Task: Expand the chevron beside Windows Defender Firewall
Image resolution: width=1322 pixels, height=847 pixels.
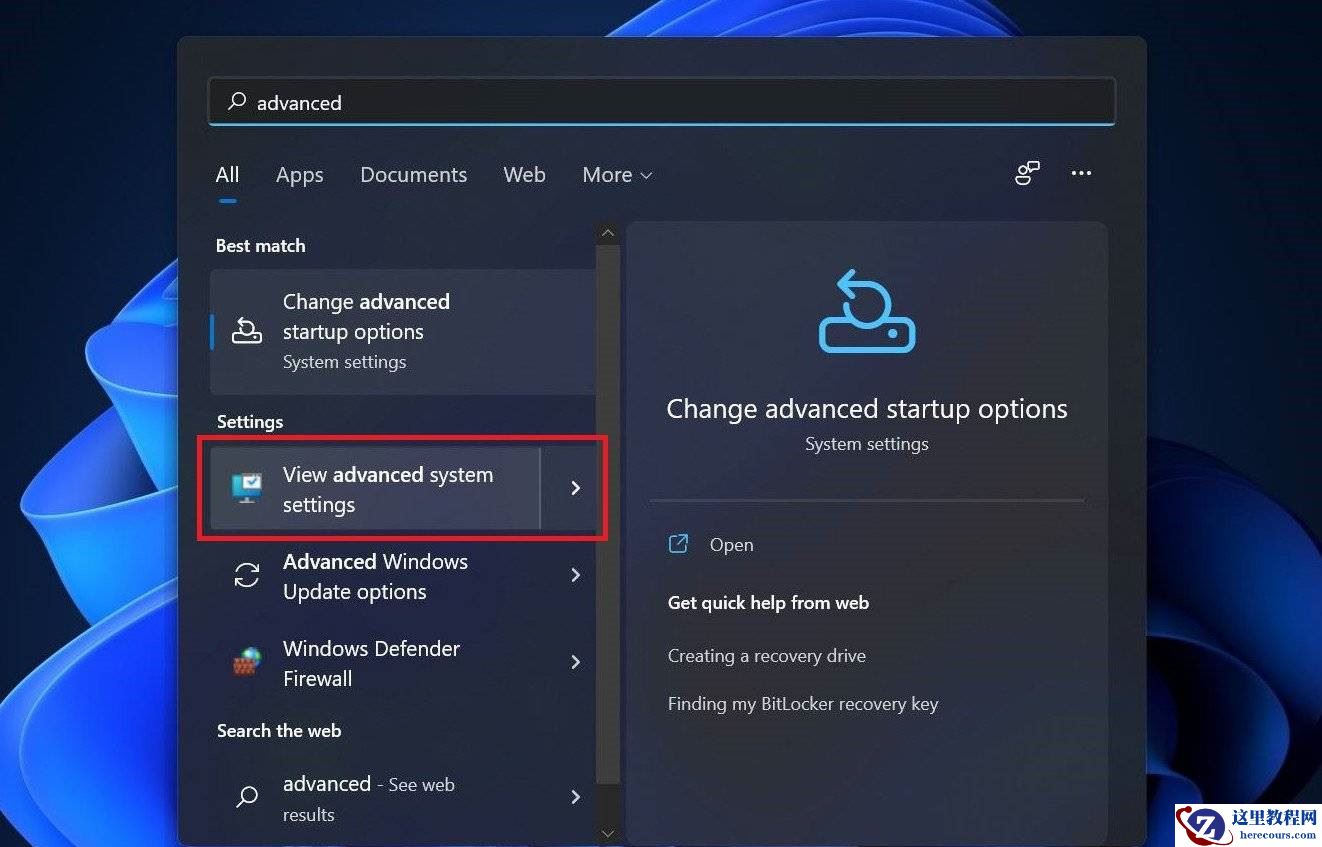Action: tap(575, 662)
